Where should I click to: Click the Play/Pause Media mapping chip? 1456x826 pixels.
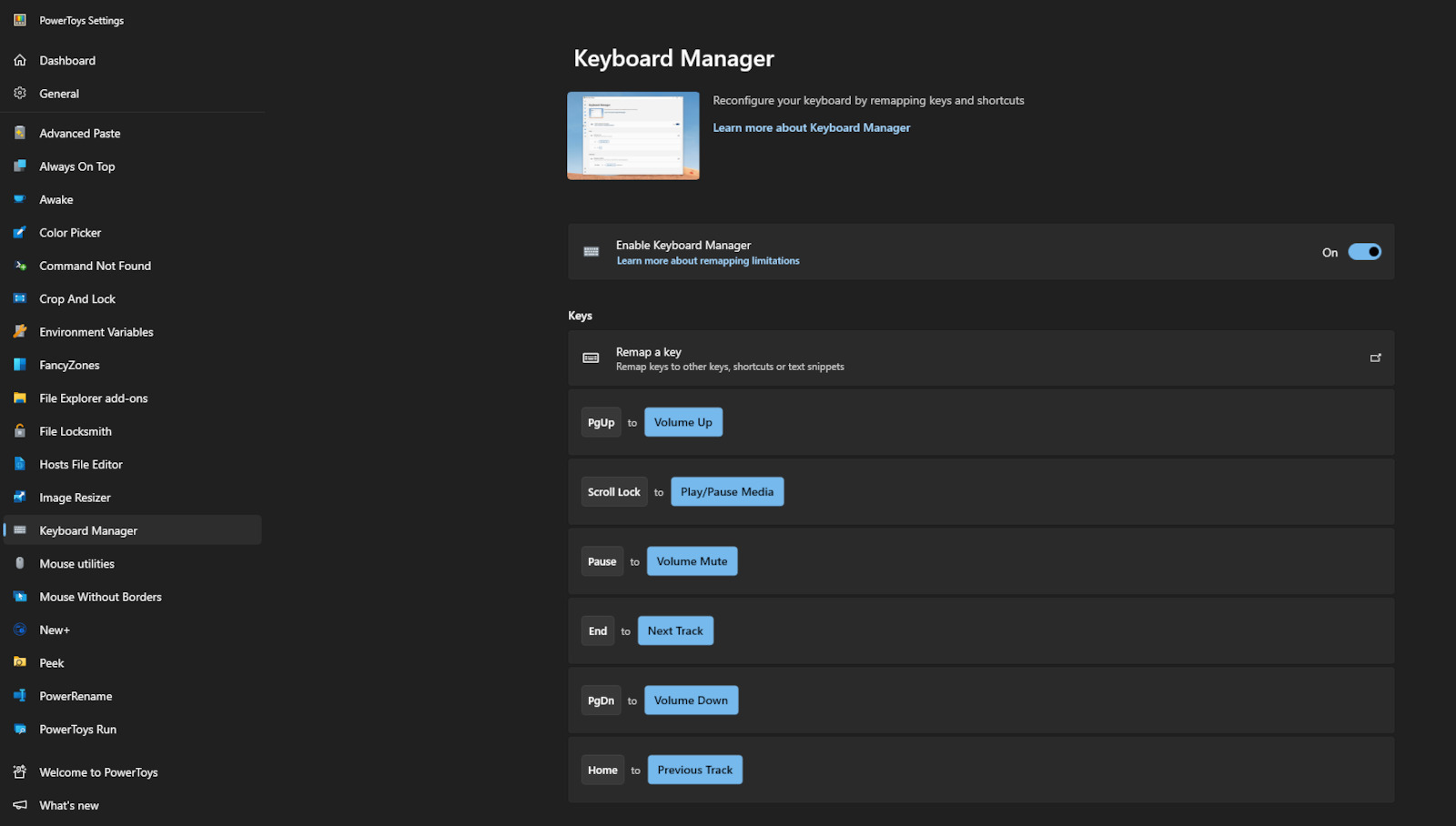click(x=726, y=492)
